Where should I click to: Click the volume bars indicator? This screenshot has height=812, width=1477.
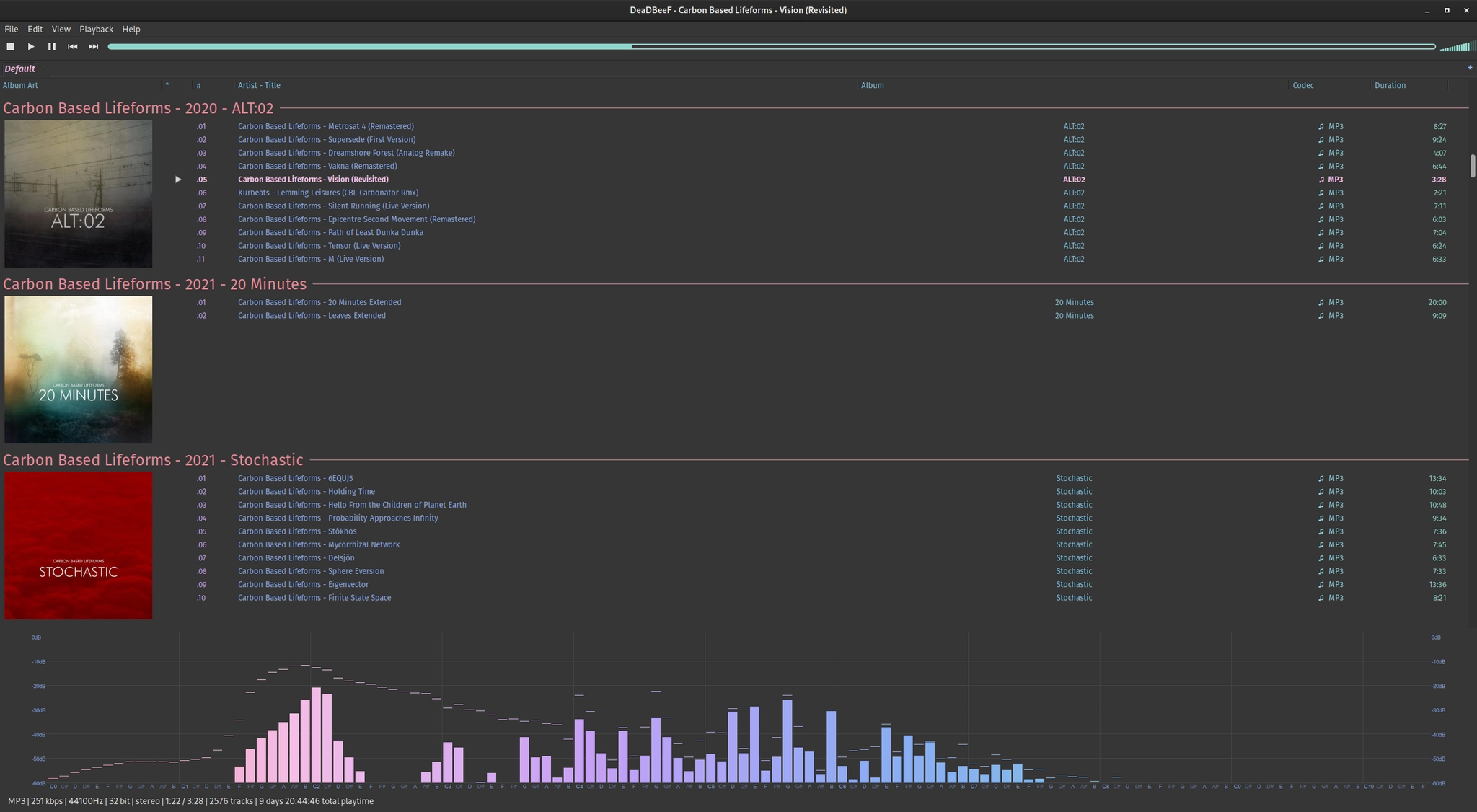(1457, 47)
